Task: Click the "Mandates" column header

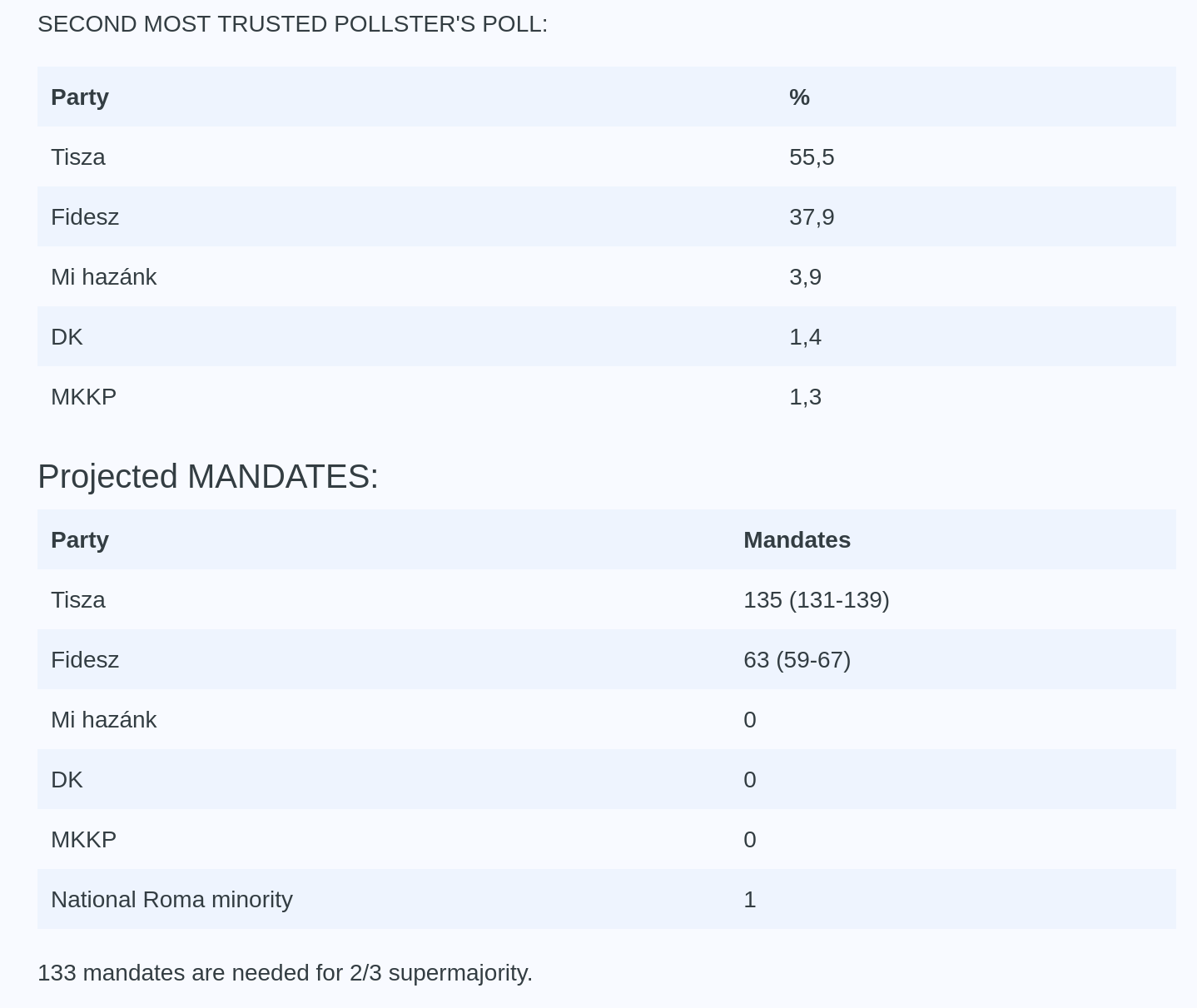Action: (x=797, y=540)
